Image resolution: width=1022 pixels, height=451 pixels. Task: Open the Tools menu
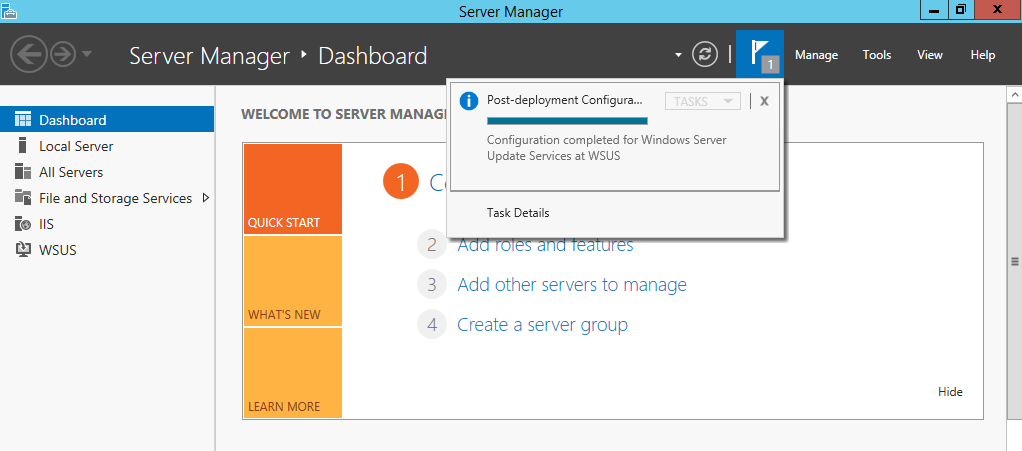(877, 55)
